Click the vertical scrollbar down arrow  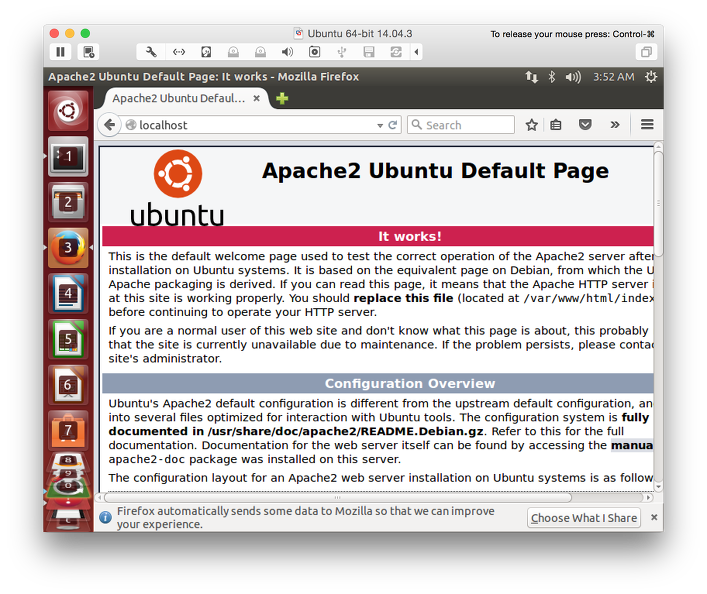(x=658, y=487)
